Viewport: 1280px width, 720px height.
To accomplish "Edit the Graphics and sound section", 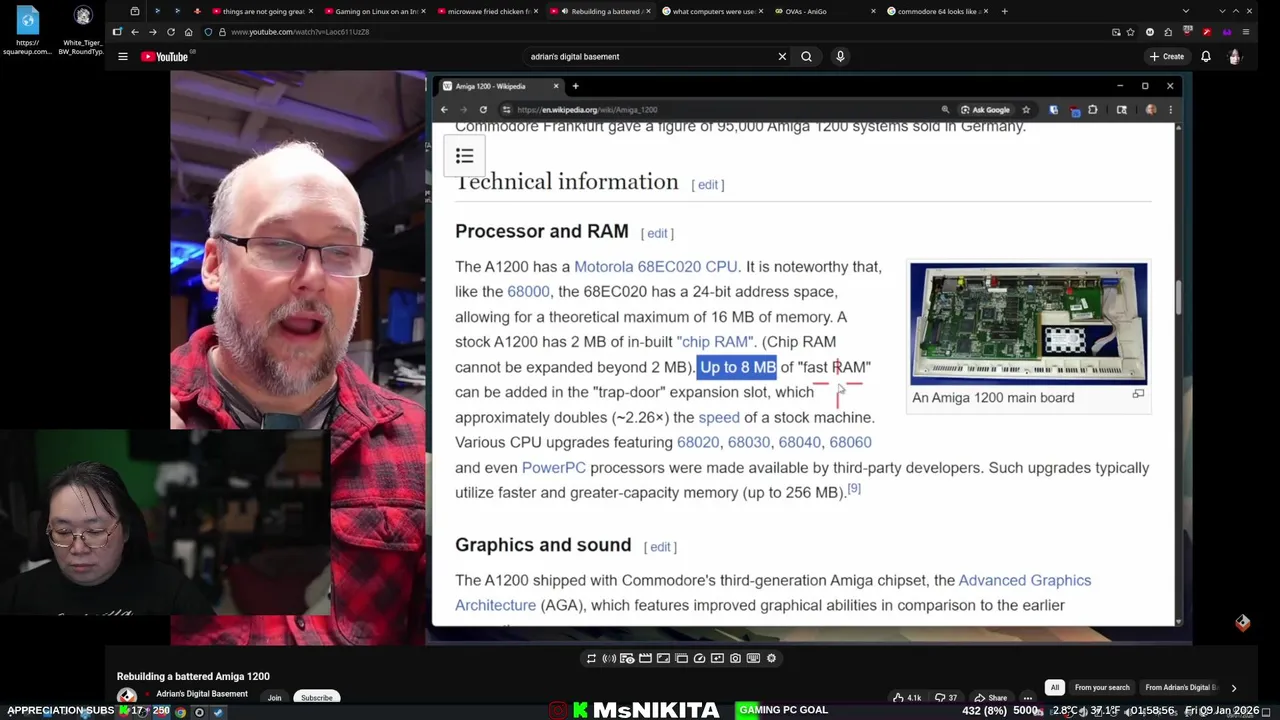I will coord(660,547).
